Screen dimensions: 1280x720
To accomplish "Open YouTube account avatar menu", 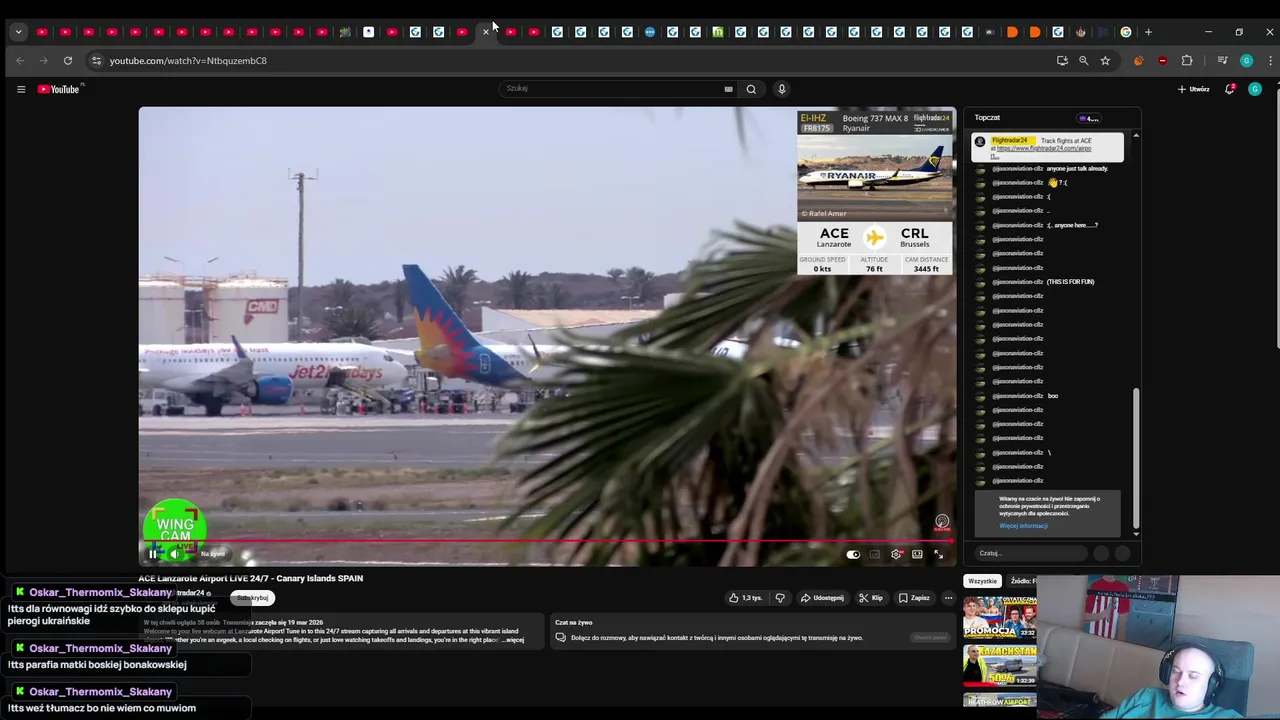I will (1255, 89).
